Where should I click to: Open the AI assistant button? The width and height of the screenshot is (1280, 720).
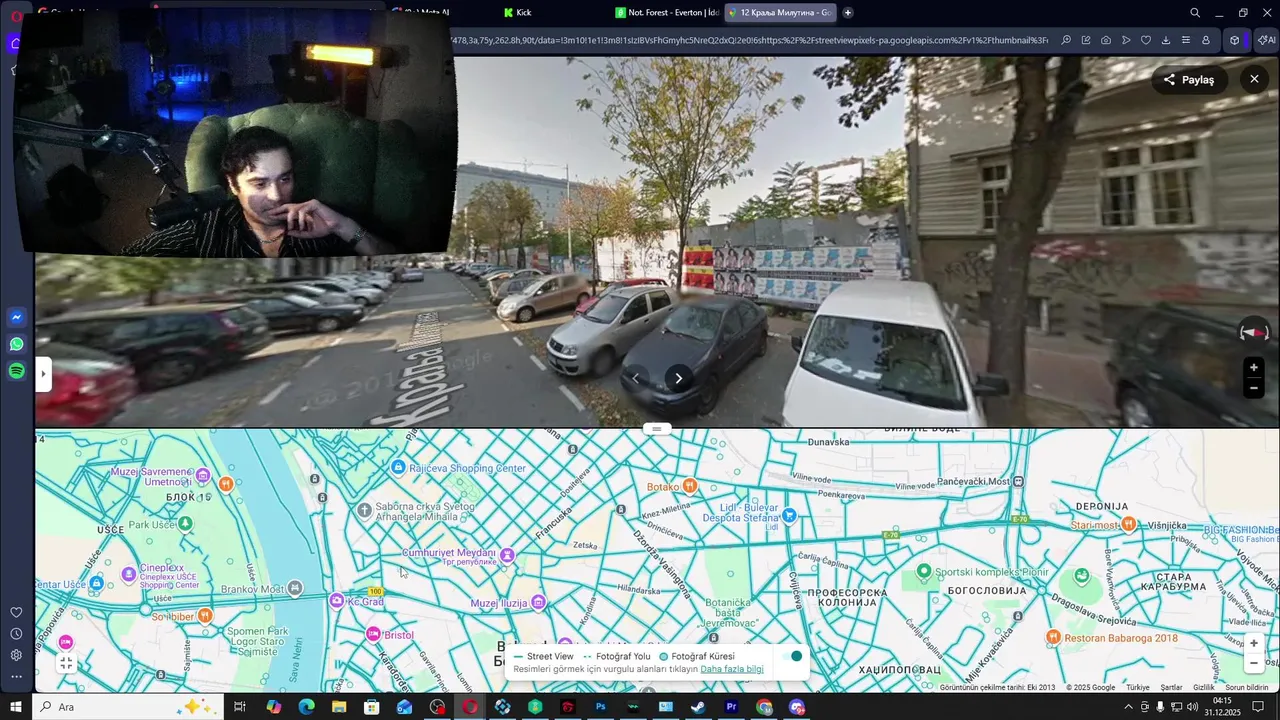click(x=1266, y=40)
